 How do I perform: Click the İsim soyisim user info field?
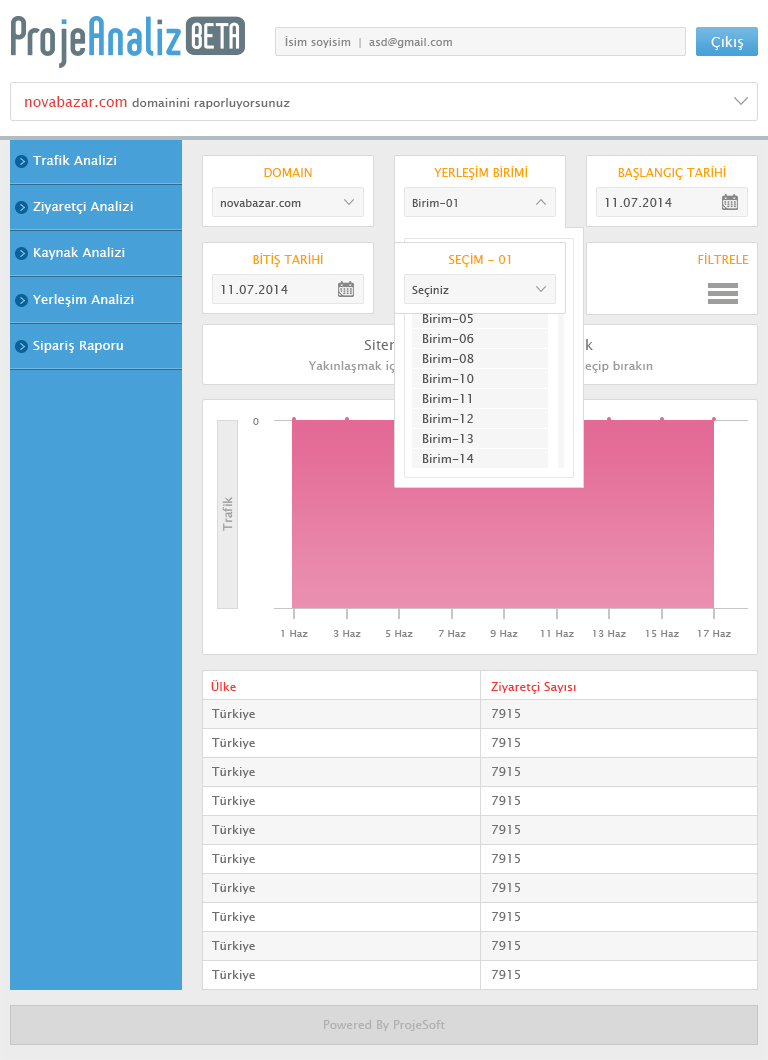click(x=480, y=42)
